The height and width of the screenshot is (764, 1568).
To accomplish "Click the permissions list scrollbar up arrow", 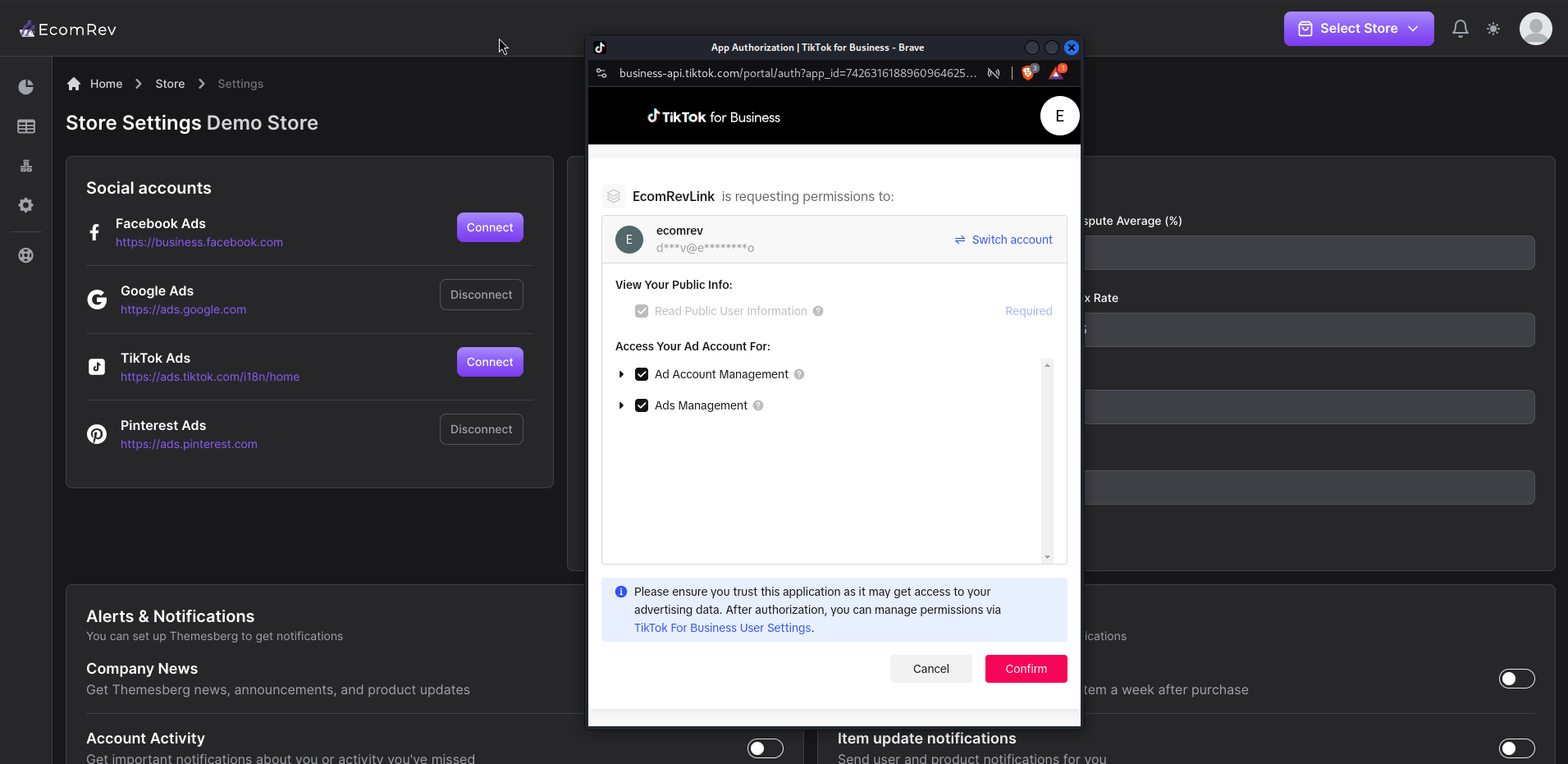I will click(1047, 365).
